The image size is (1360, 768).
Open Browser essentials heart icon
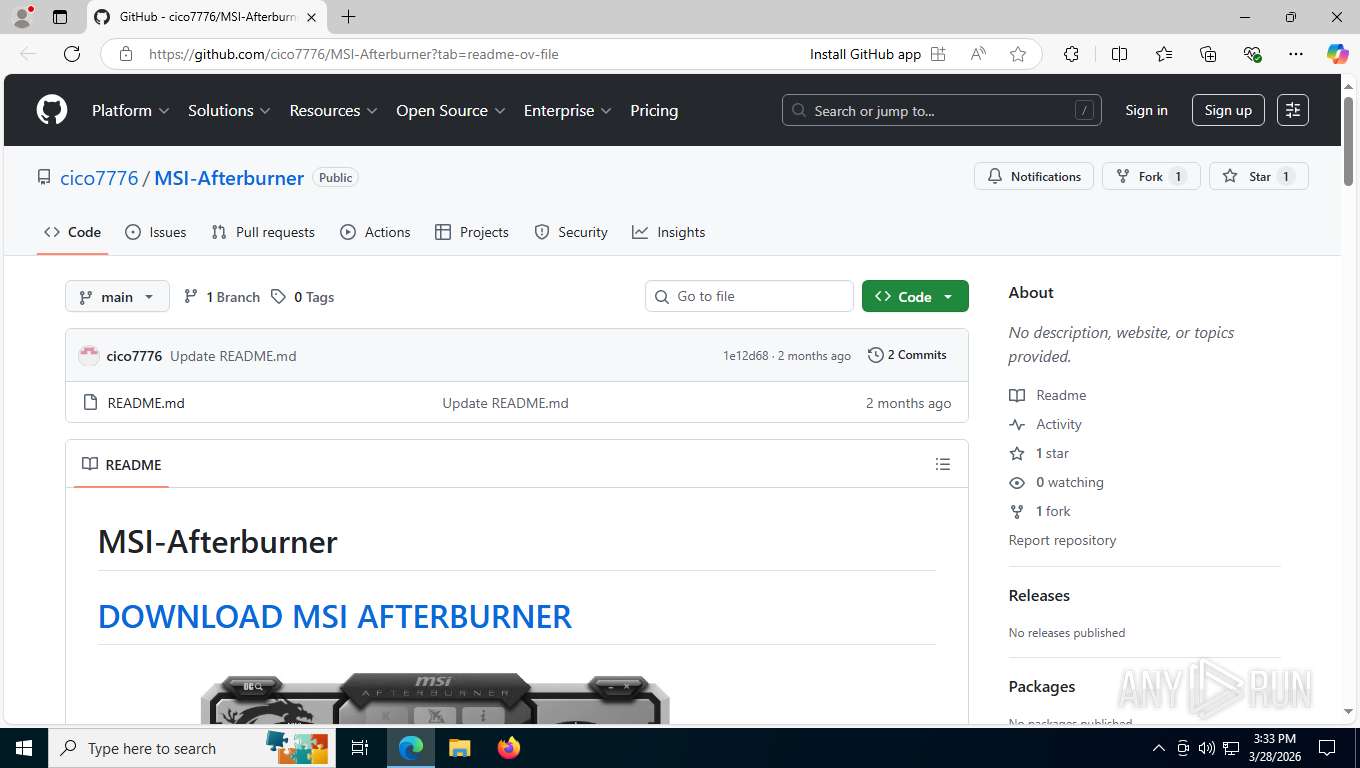coord(1252,54)
